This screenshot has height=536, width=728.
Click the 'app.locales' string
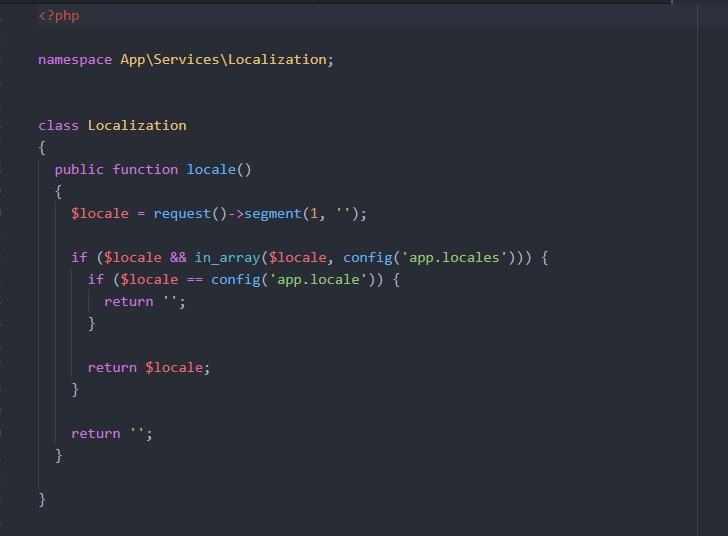(454, 257)
